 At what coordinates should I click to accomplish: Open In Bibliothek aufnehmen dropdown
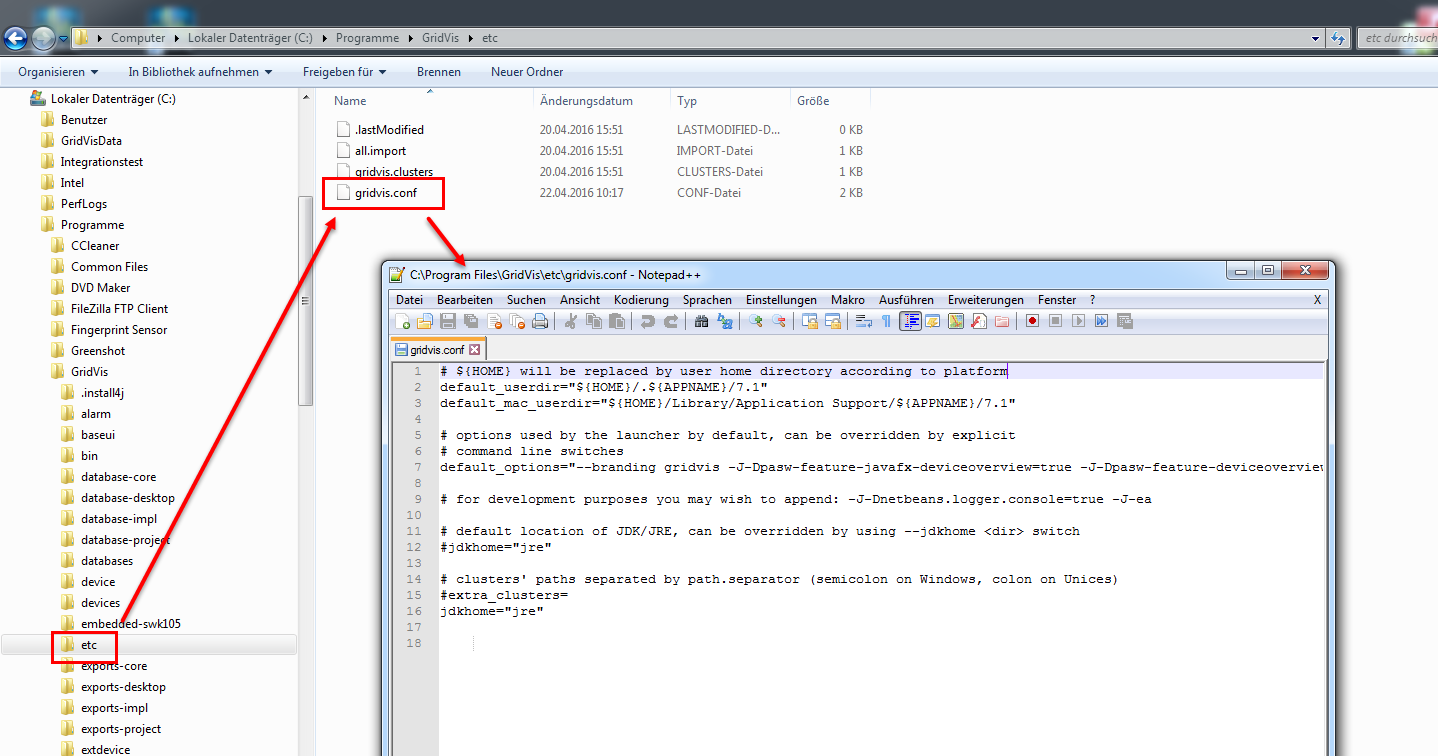(x=200, y=72)
